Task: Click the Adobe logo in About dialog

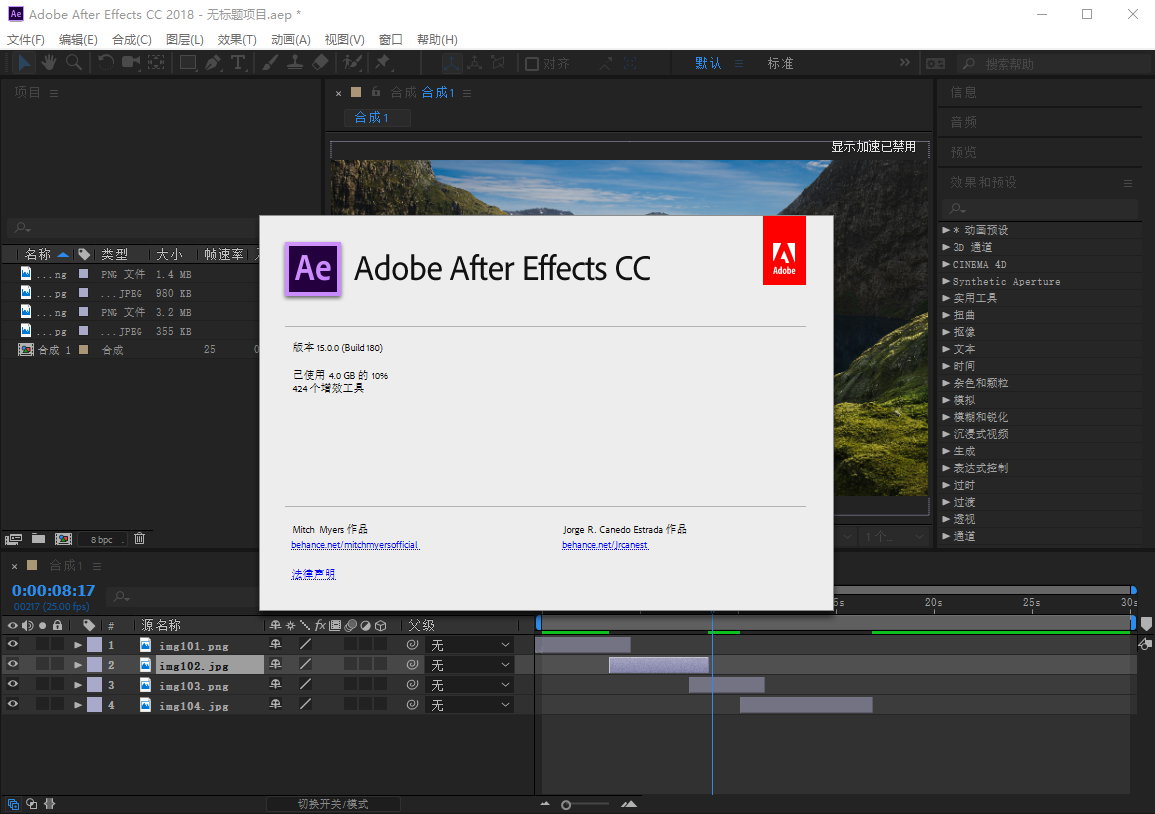Action: 784,250
